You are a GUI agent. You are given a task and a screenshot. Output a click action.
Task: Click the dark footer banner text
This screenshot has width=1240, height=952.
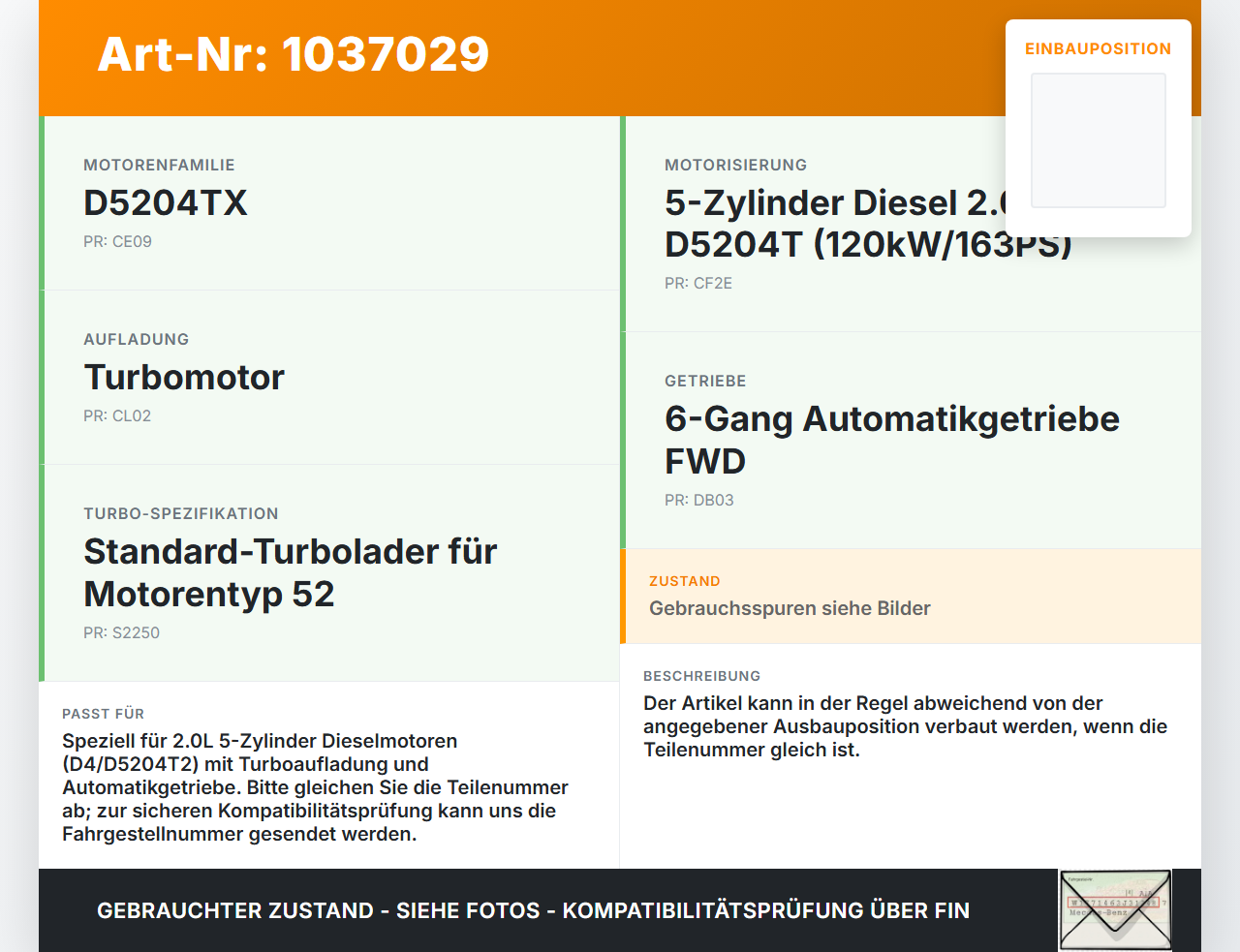point(533,910)
